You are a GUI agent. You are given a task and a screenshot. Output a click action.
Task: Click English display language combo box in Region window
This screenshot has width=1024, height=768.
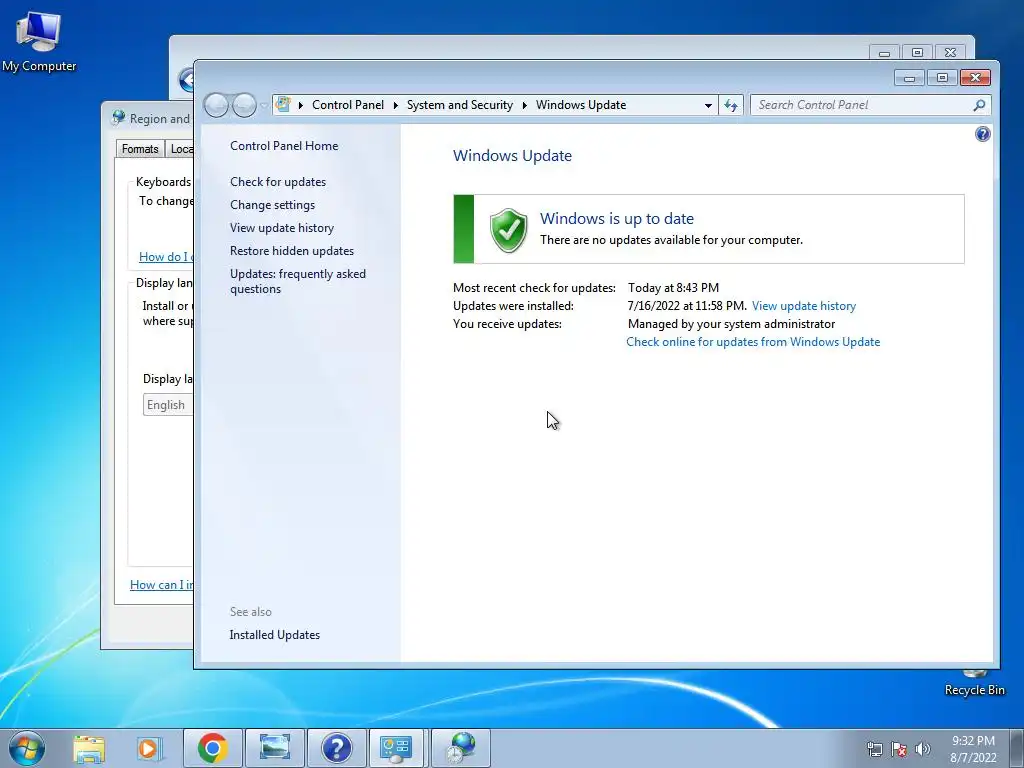click(168, 405)
